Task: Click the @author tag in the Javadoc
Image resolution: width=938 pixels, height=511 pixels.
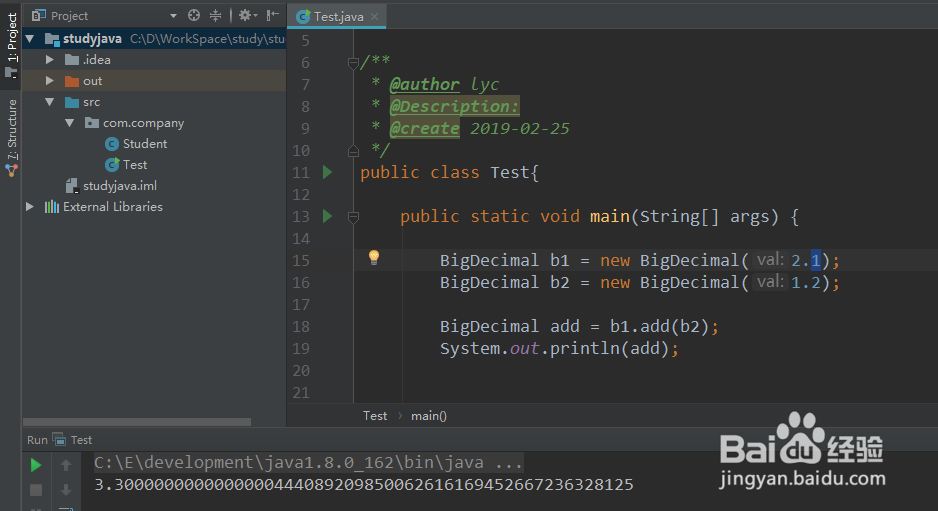Action: (425, 84)
